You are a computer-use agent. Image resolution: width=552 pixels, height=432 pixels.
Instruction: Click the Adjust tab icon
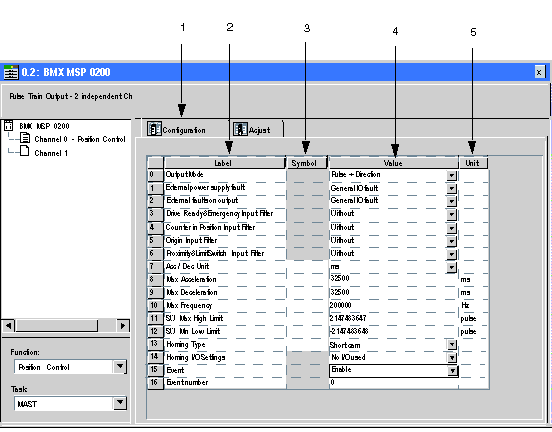240,129
